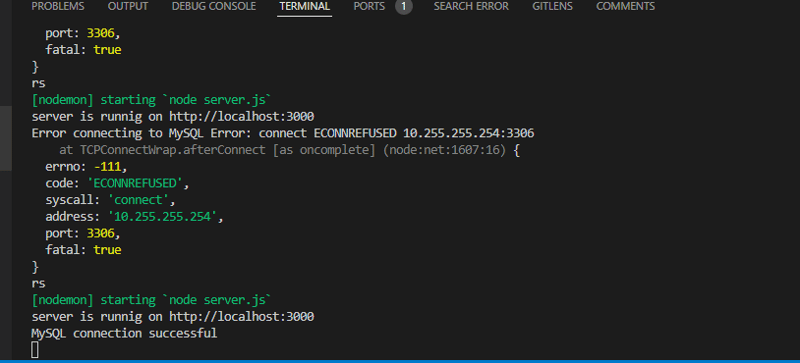Click the errno: -111 line
The height and width of the screenshot is (363, 800).
pos(86,166)
